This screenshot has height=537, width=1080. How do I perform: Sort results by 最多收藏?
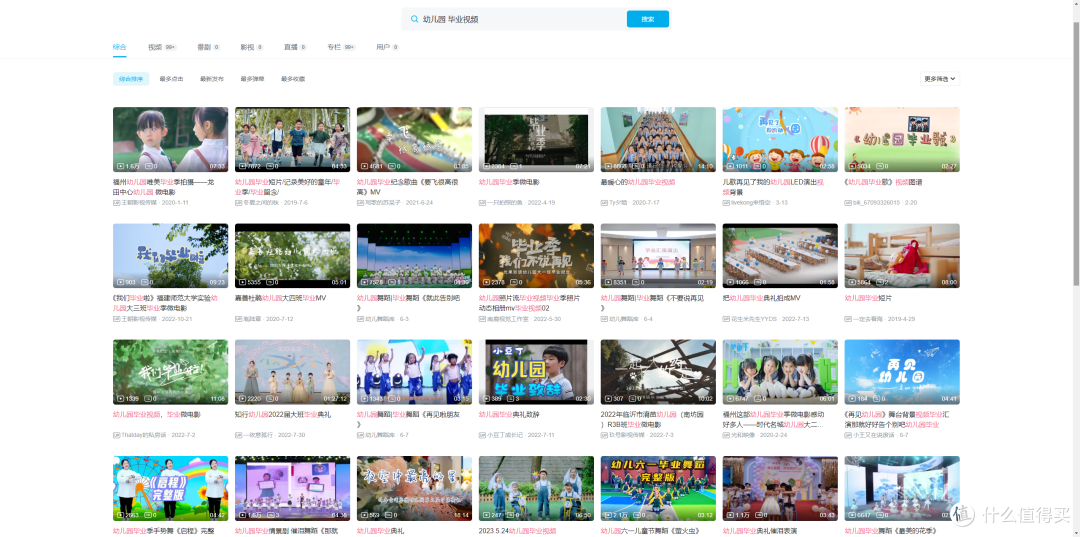click(x=293, y=78)
